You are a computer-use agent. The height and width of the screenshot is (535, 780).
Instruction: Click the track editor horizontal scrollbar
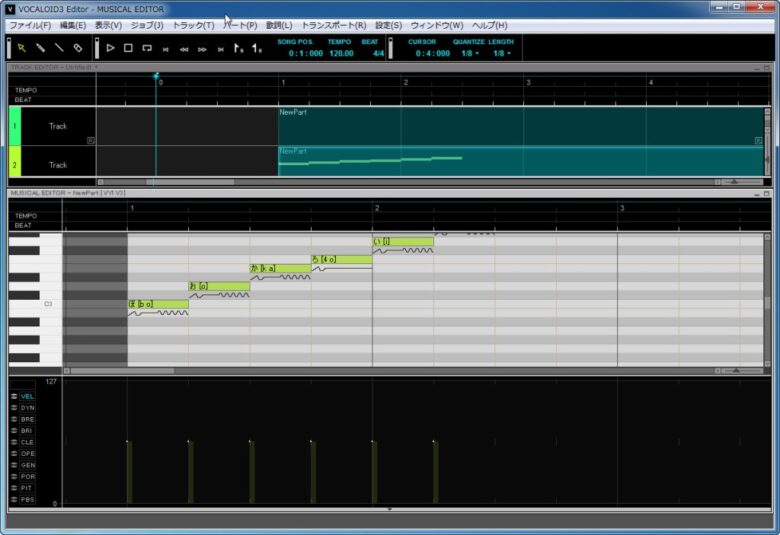[190, 182]
